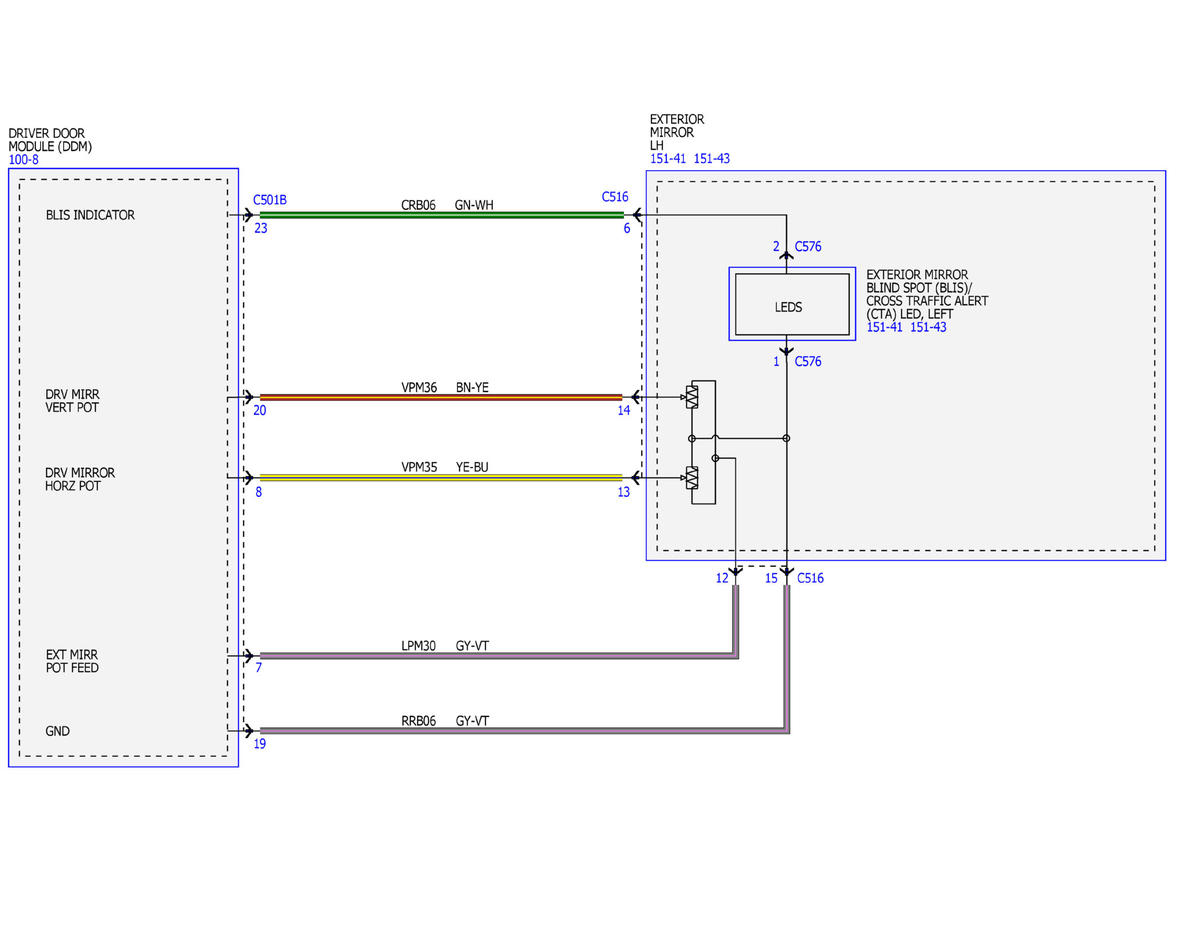1200x927 pixels.
Task: Click the LPM30 GY-VT wire
Action: click(499, 656)
